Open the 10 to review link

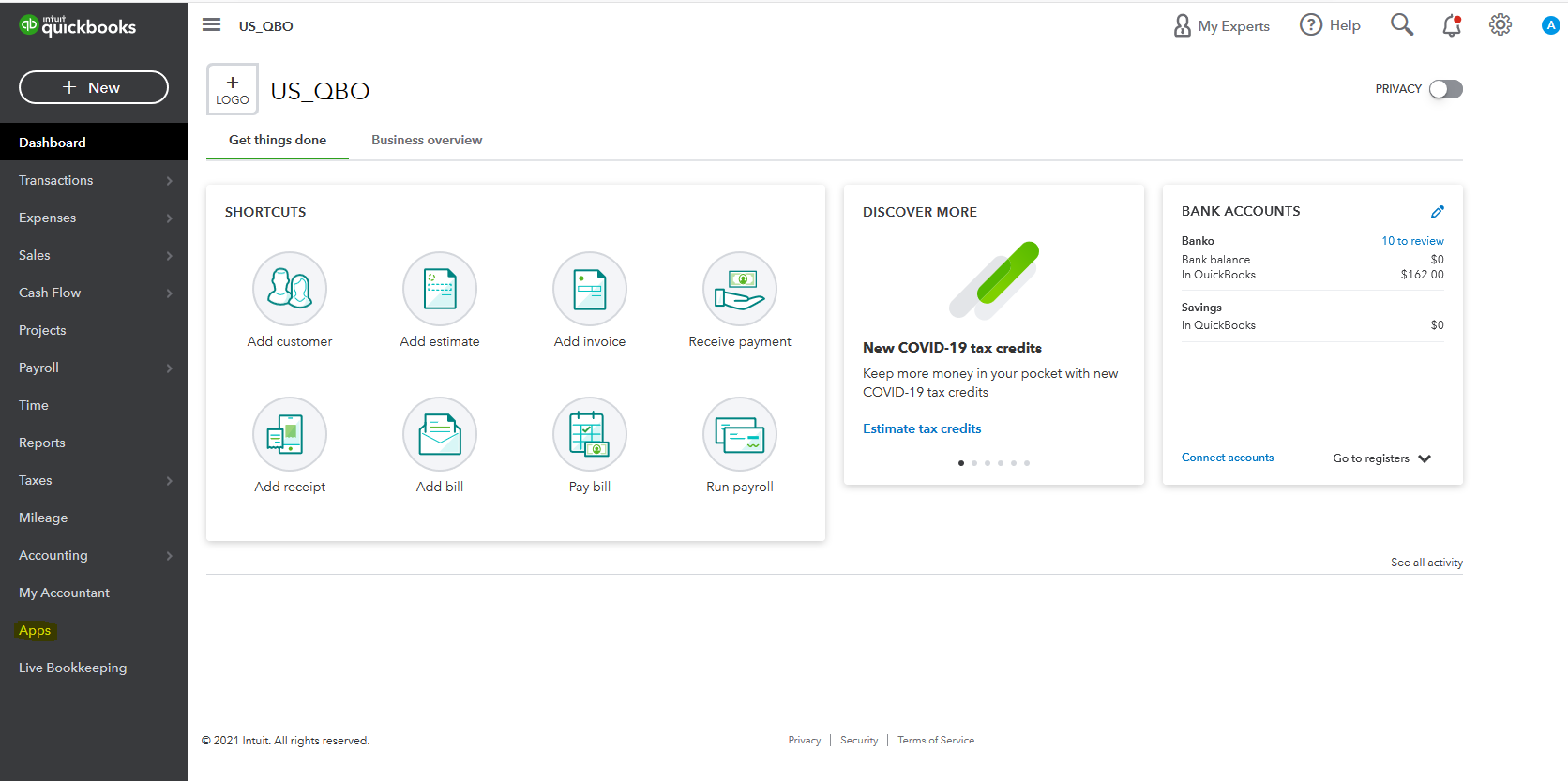1412,241
